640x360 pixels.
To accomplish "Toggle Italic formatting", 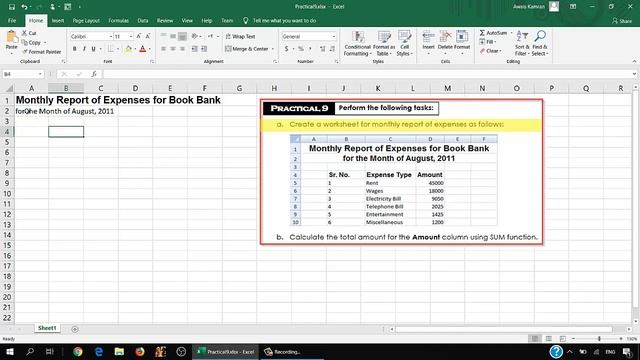I will tap(84, 49).
